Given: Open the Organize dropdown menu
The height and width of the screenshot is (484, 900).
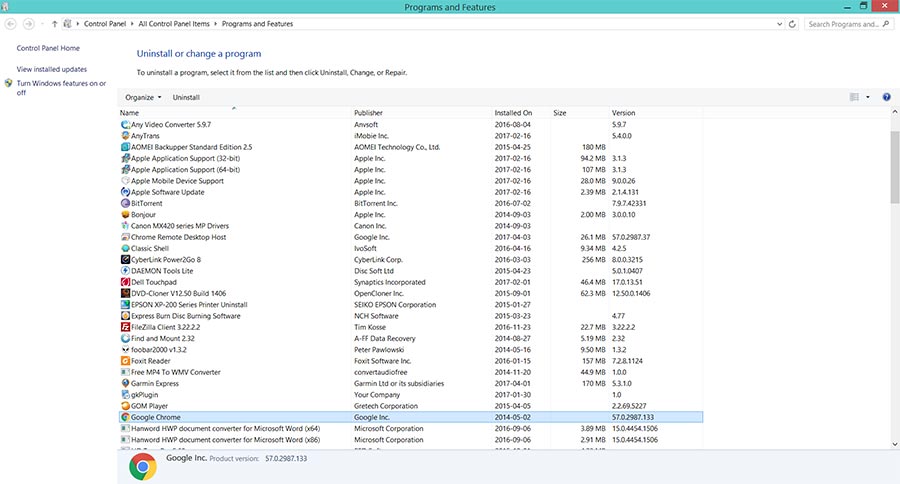Looking at the screenshot, I should coord(143,98).
